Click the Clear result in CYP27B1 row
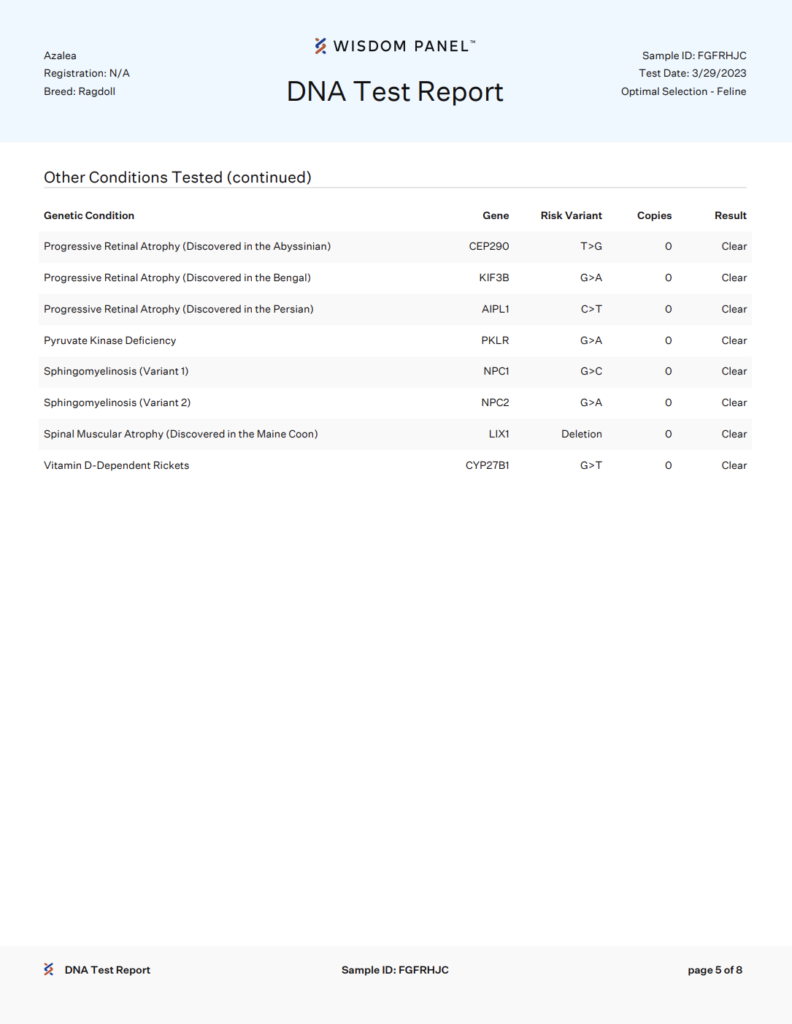792x1024 pixels. click(x=734, y=465)
